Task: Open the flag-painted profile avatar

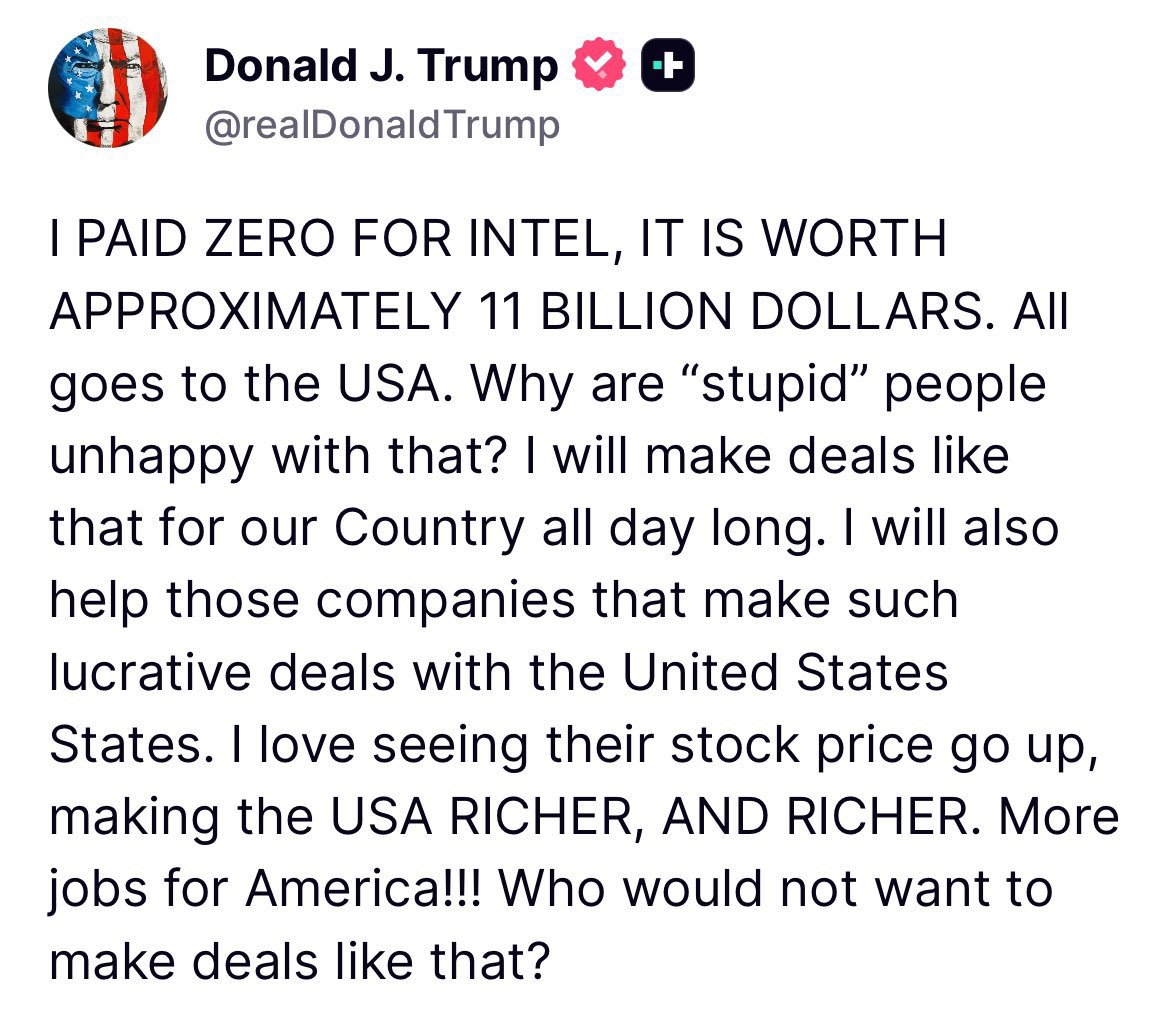Action: pos(108,88)
